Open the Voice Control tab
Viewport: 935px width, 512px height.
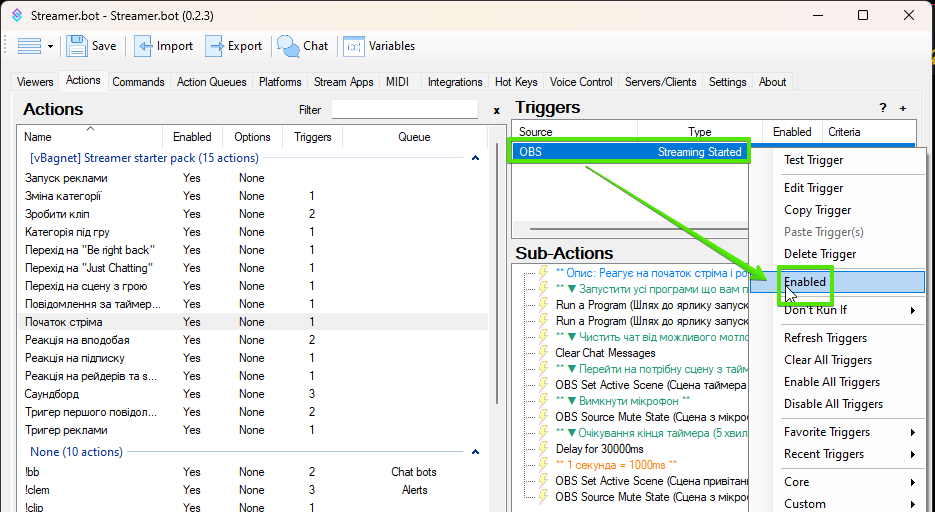point(581,82)
